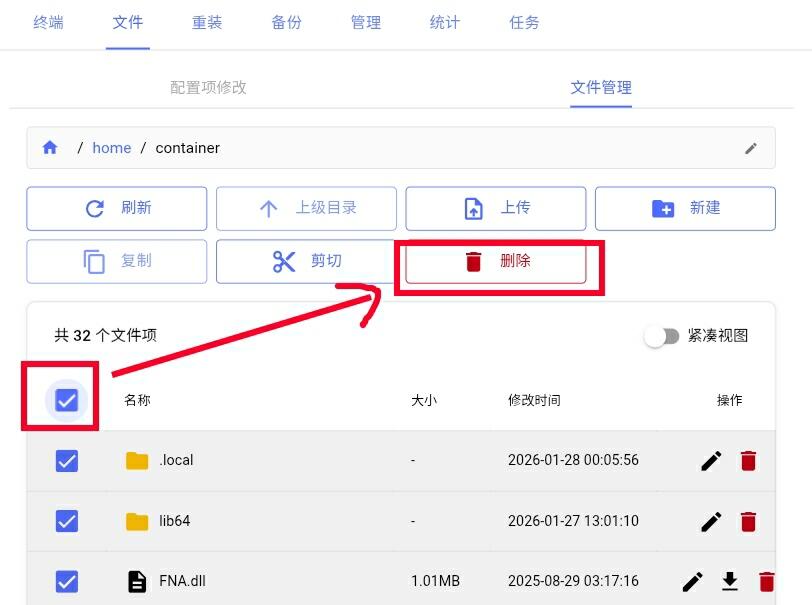The height and width of the screenshot is (605, 812).
Task: Navigate to home in the breadcrumb
Action: pos(111,148)
